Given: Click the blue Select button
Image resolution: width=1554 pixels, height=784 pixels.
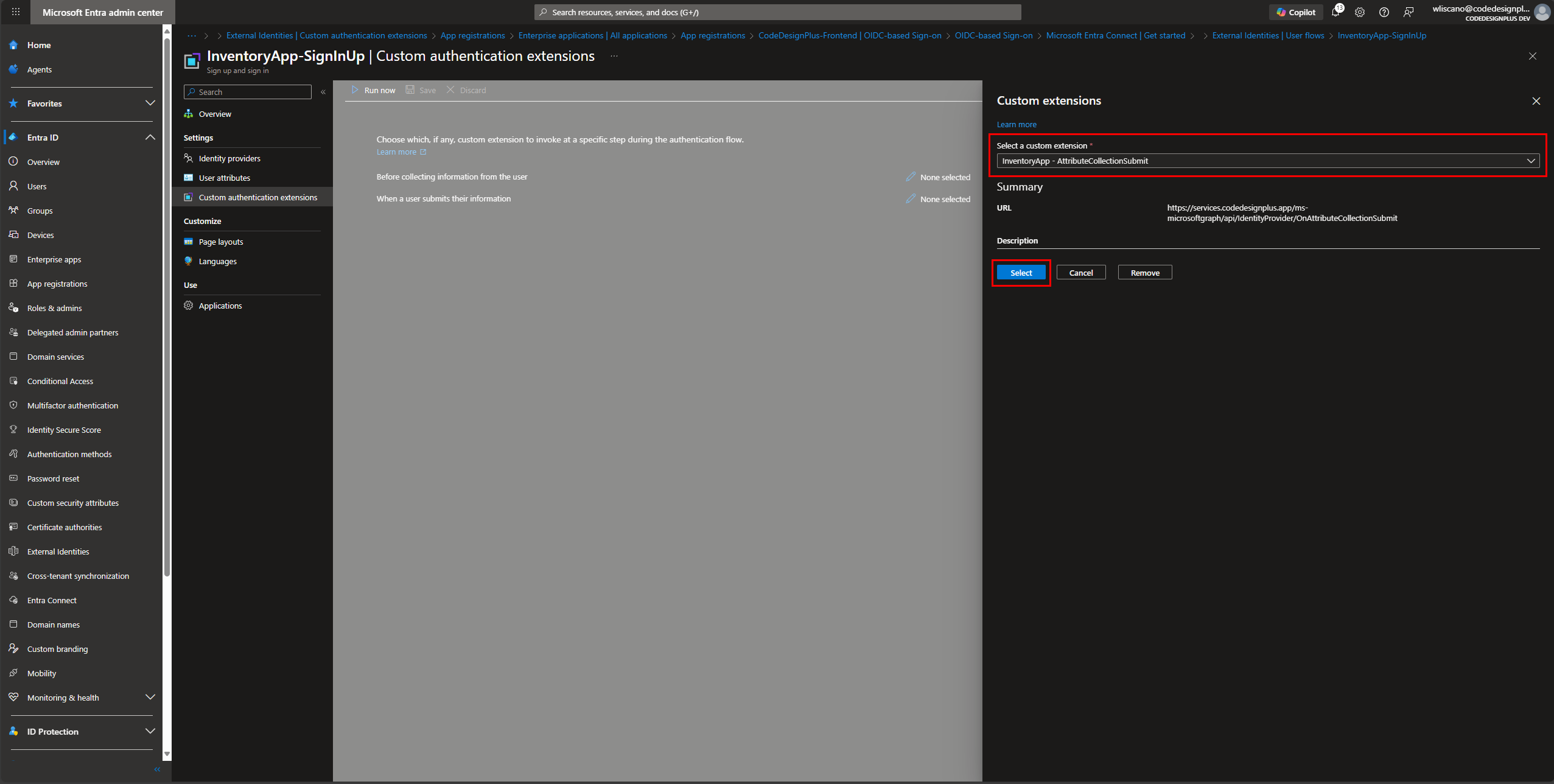Looking at the screenshot, I should click(x=1021, y=273).
